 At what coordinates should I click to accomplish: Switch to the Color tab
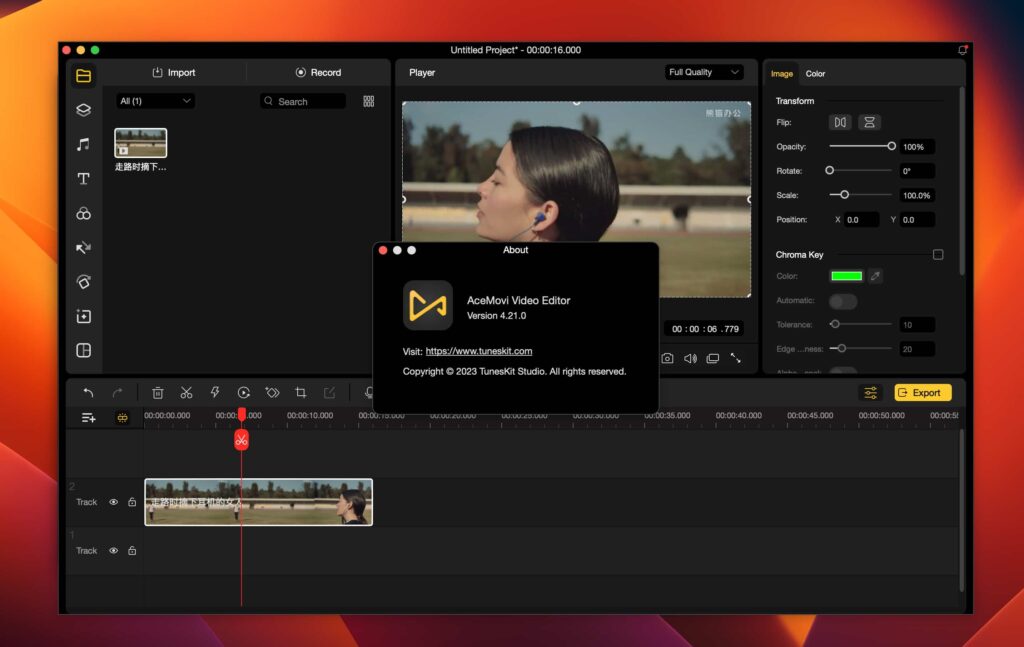click(x=816, y=73)
